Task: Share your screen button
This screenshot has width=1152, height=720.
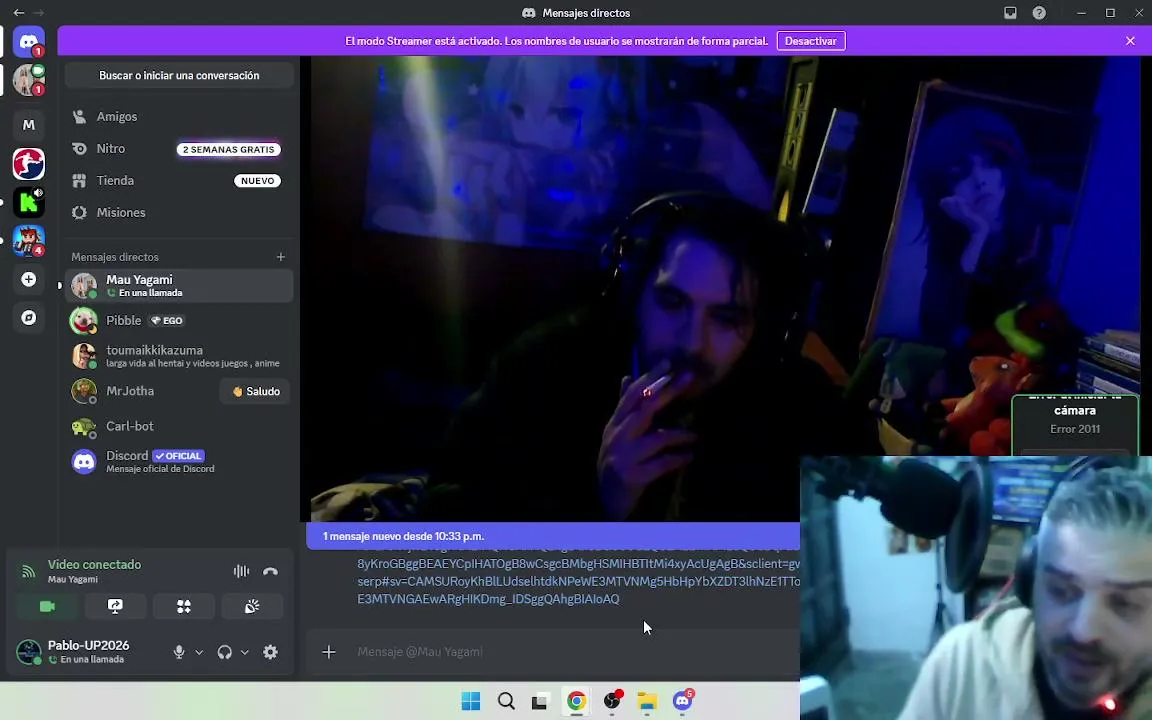Action: pos(115,606)
